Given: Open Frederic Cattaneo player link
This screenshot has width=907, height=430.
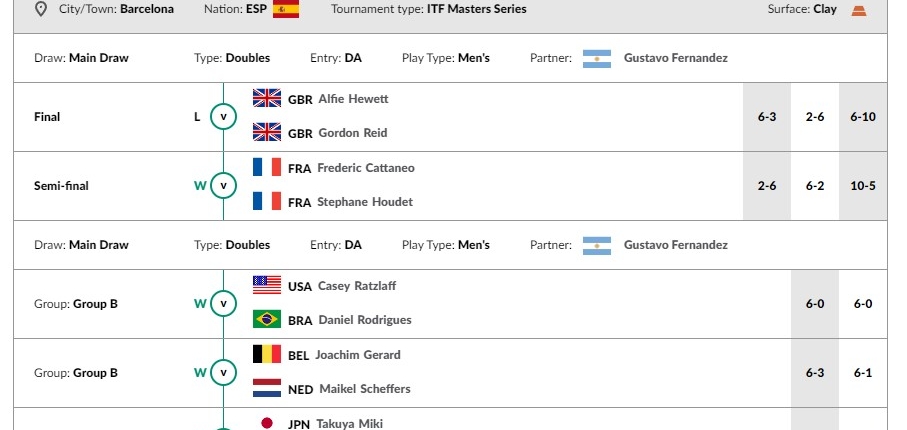Looking at the screenshot, I should click(x=366, y=168).
